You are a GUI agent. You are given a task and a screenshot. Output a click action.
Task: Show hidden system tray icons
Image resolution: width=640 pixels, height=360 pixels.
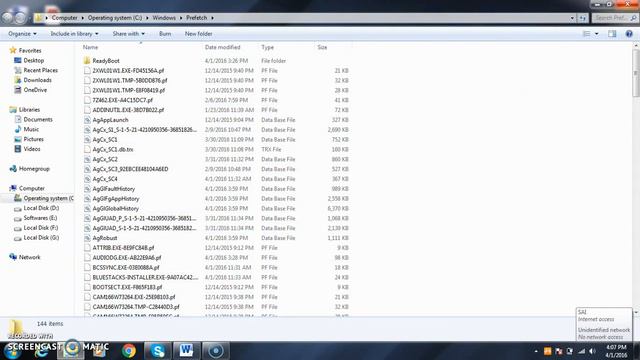(x=536, y=351)
